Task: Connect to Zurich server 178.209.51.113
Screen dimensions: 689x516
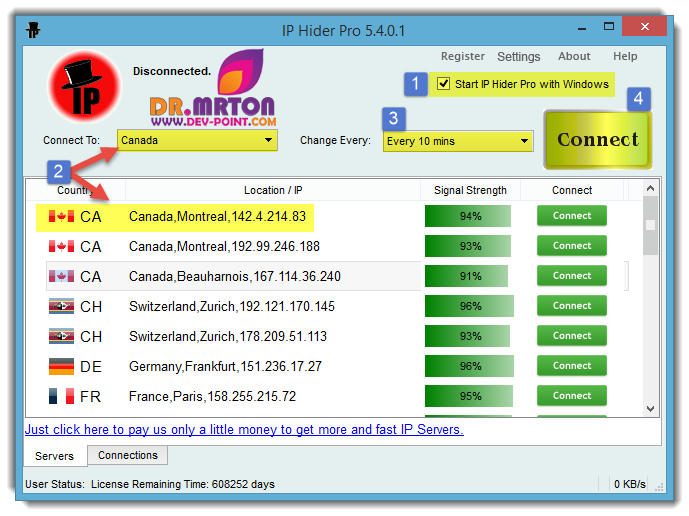Action: tap(572, 335)
